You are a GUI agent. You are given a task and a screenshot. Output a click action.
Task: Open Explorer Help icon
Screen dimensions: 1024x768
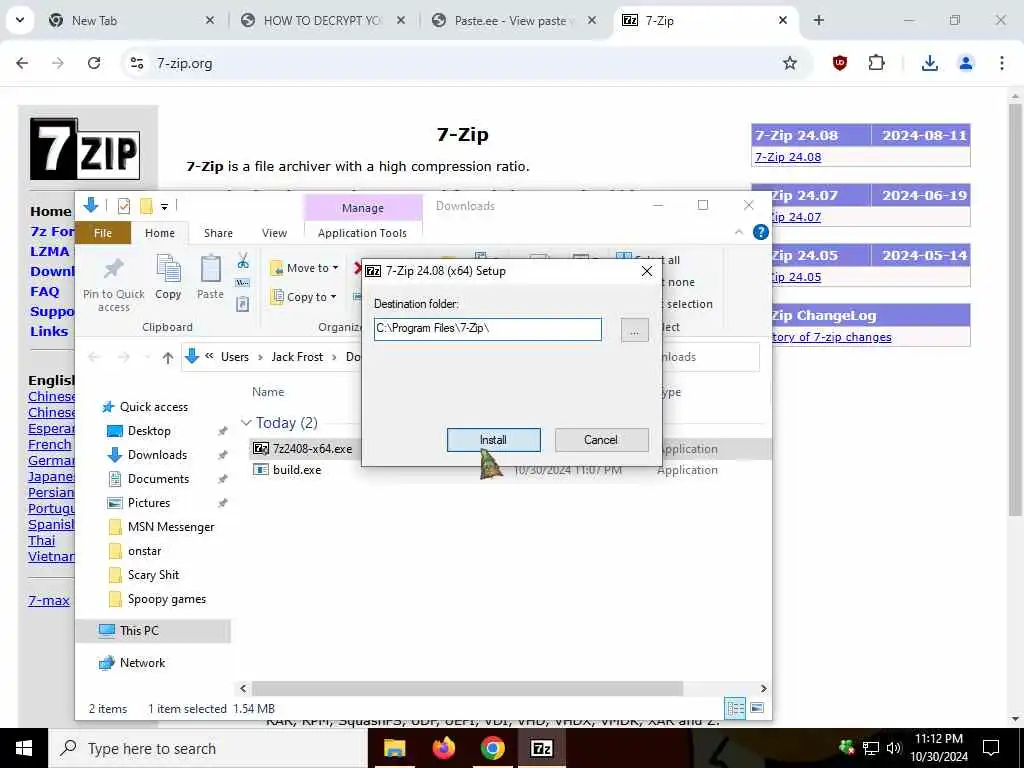pos(761,232)
